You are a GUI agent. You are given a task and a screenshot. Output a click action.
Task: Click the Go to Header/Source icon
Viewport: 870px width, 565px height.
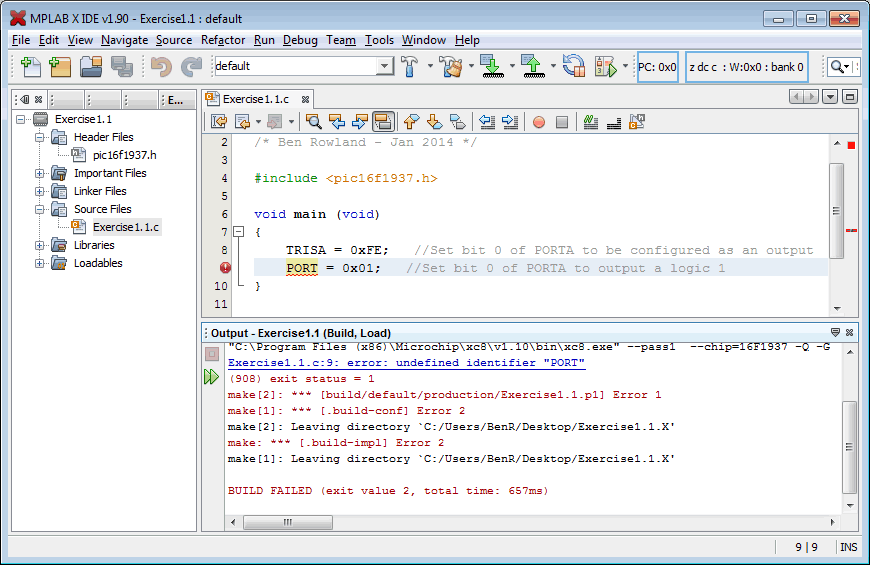tap(636, 122)
